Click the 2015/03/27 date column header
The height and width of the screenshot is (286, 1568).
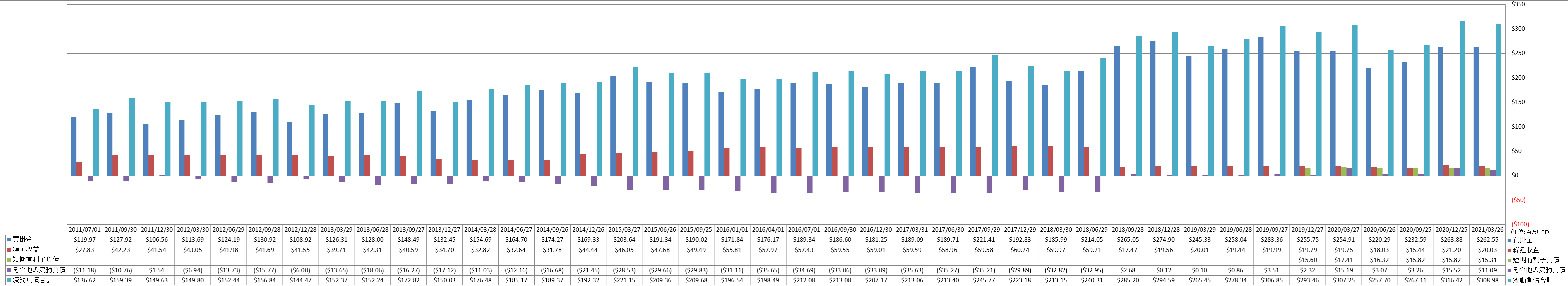625,229
